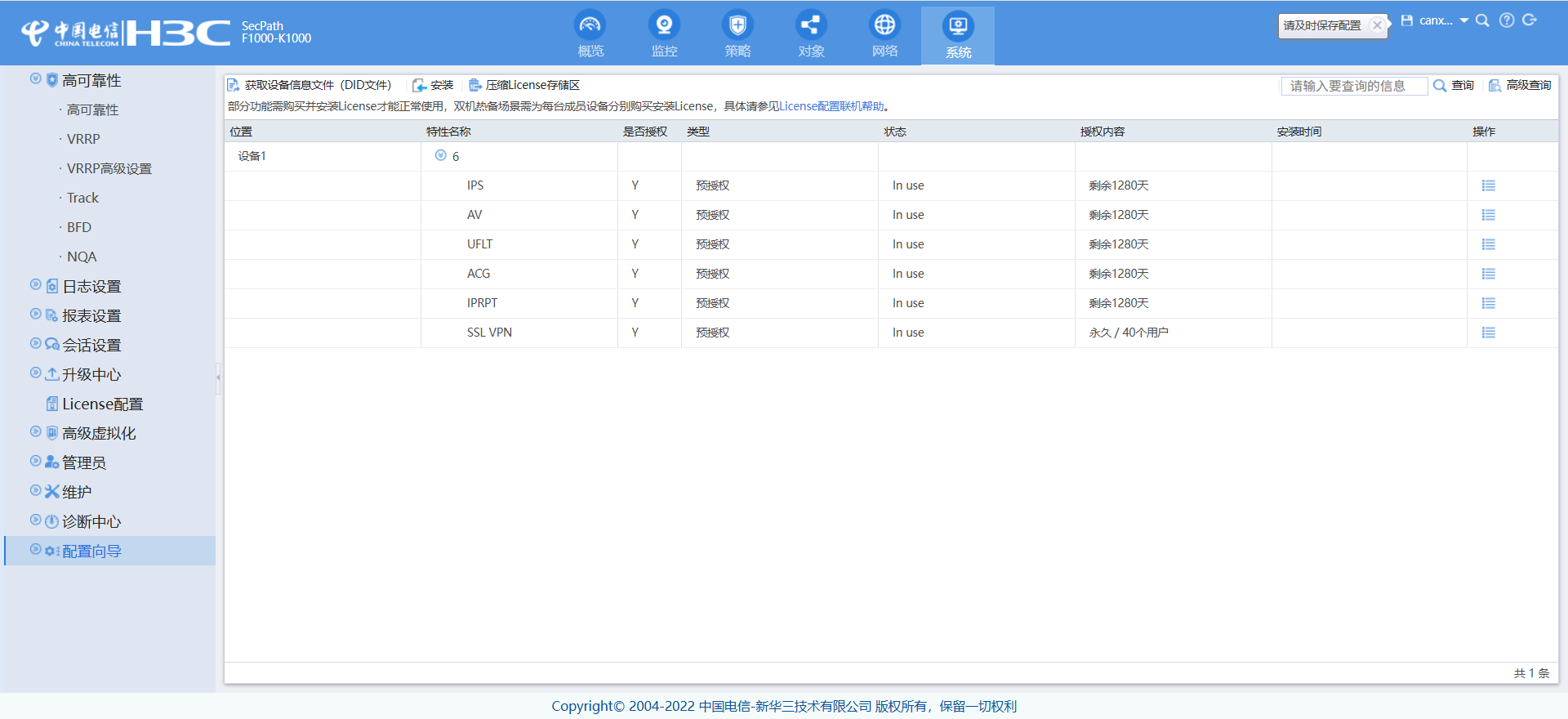Expand the 高级虚拟化 section
1568x719 pixels.
pos(36,431)
